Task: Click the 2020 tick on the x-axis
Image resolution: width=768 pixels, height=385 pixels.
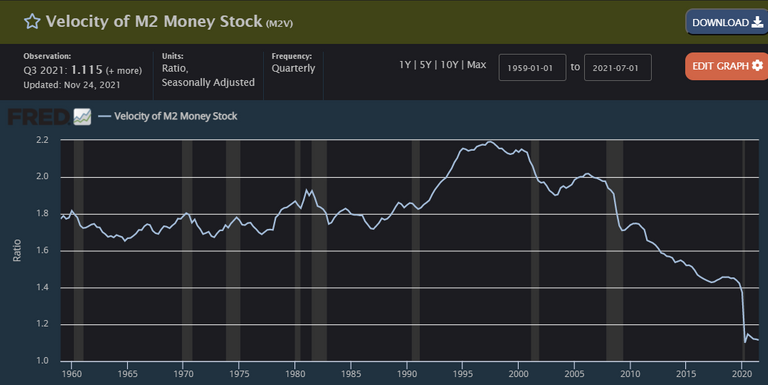Action: (742, 374)
